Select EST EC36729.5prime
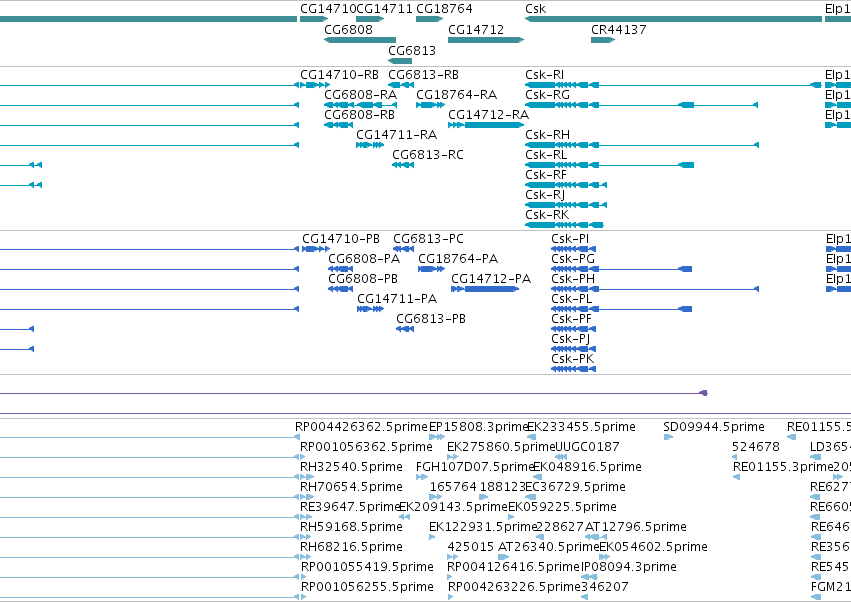Image resolution: width=851 pixels, height=602 pixels. [x=575, y=487]
